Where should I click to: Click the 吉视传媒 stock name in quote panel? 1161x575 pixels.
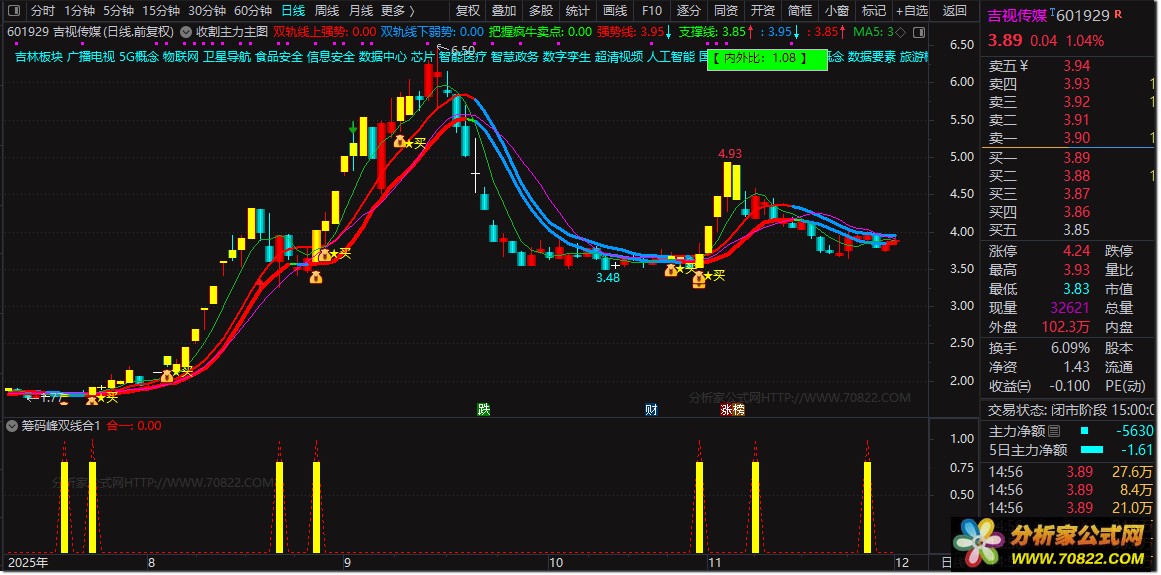coord(1017,16)
